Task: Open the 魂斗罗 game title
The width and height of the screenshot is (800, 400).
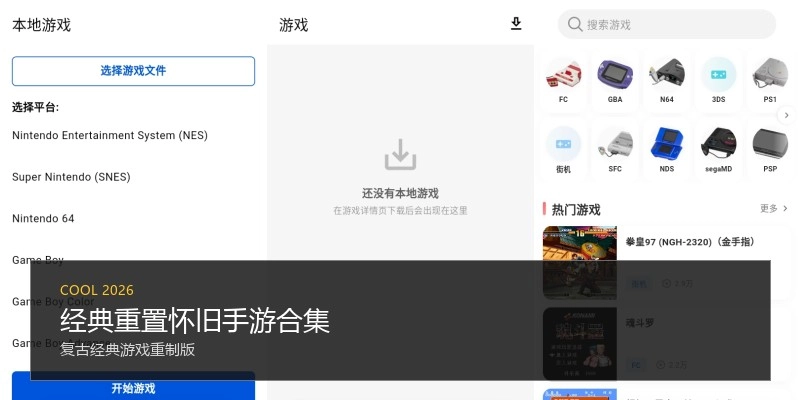Action: (640, 323)
